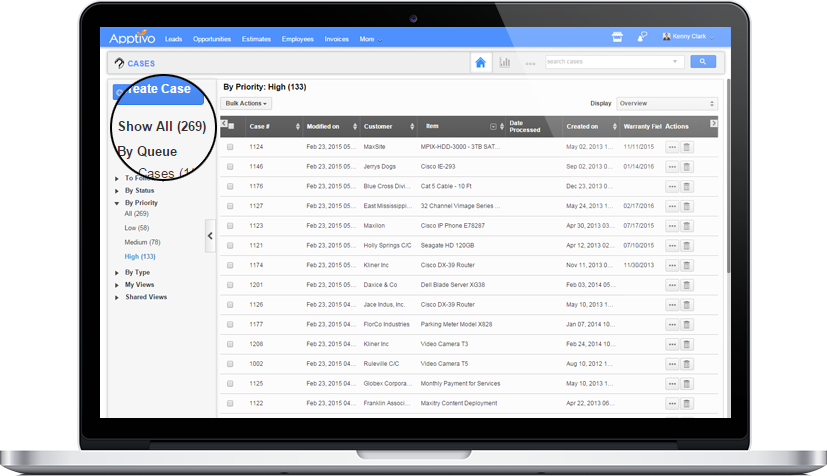Open more actions for case 1146
827x476 pixels.
coord(672,166)
